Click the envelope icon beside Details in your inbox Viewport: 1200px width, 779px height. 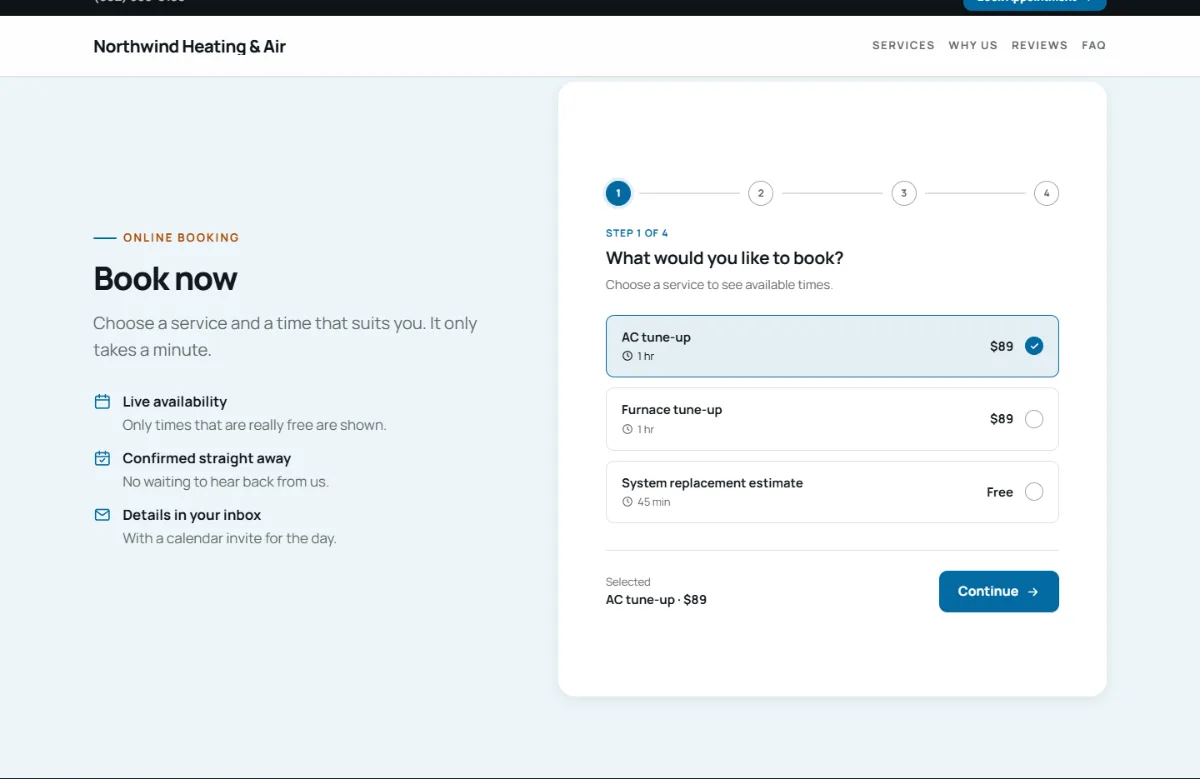[x=102, y=515]
